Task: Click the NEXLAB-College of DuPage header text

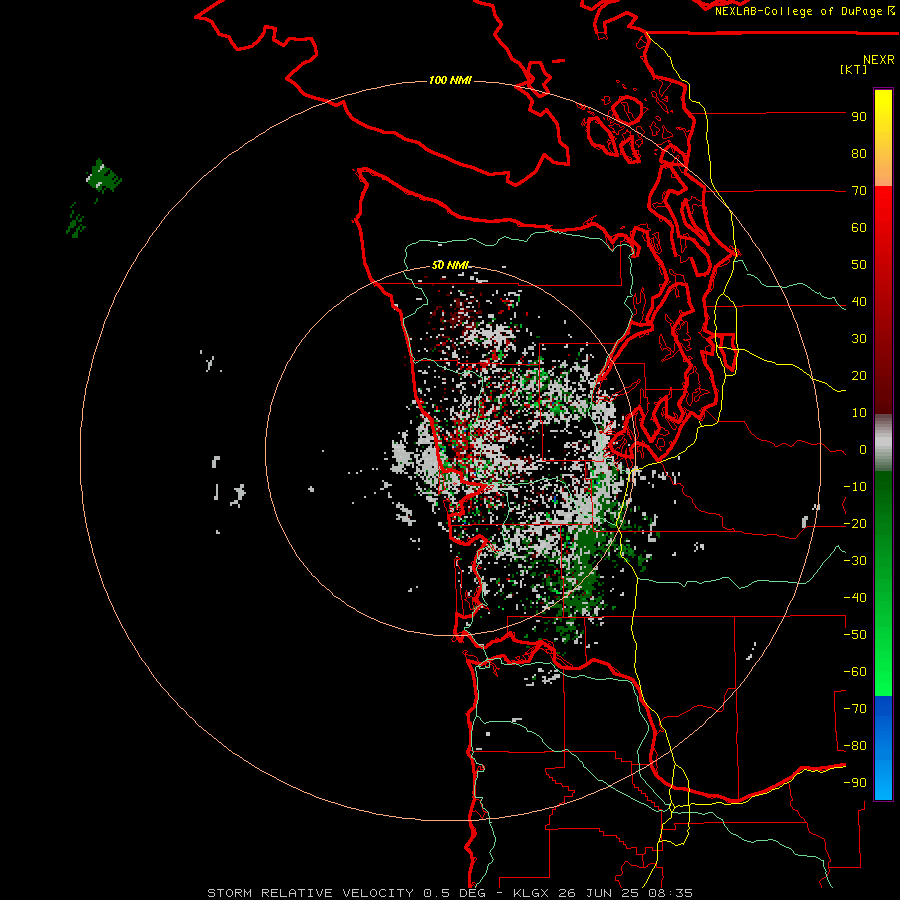Action: 798,11
